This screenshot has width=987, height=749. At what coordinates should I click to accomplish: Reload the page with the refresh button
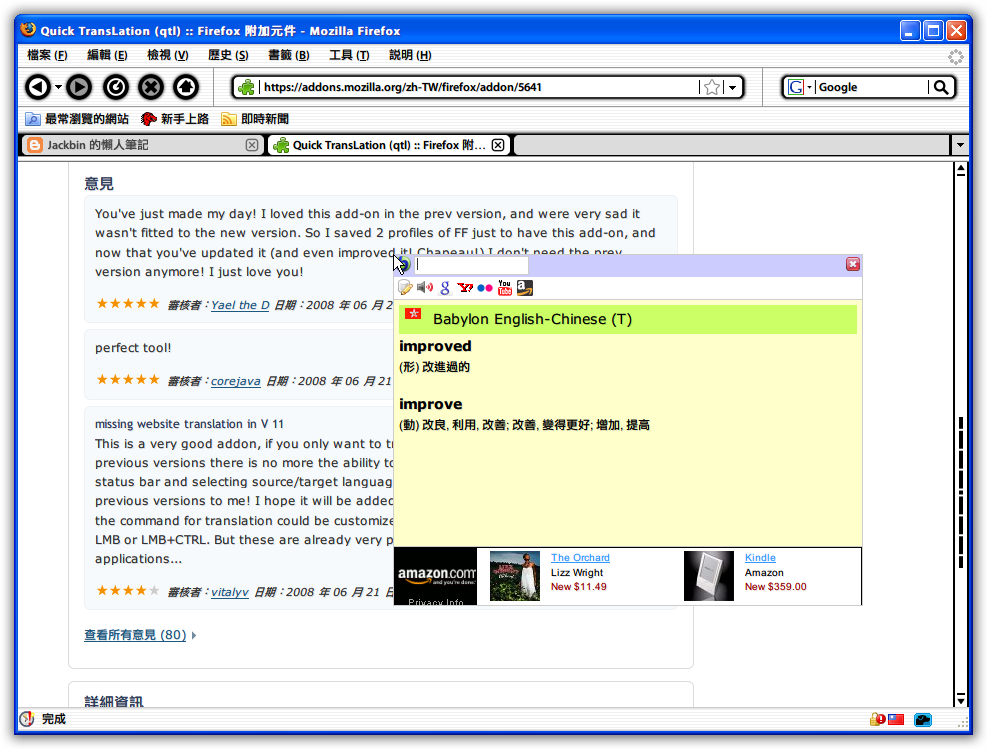coord(116,87)
